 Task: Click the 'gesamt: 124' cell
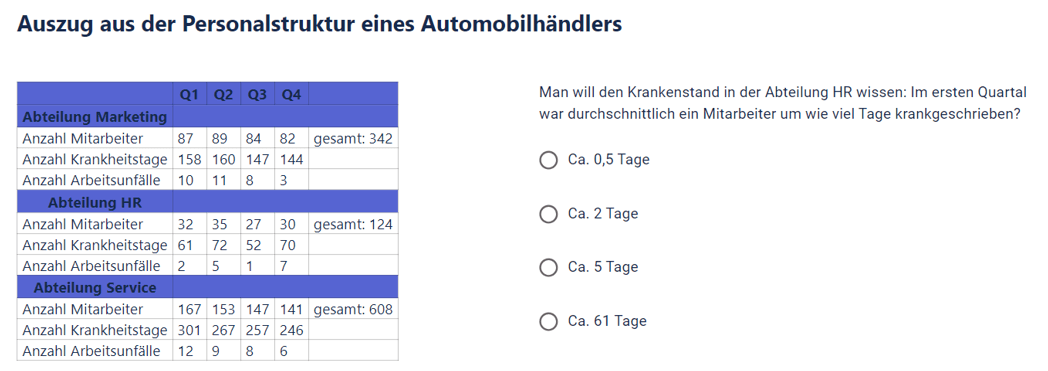tap(354, 225)
